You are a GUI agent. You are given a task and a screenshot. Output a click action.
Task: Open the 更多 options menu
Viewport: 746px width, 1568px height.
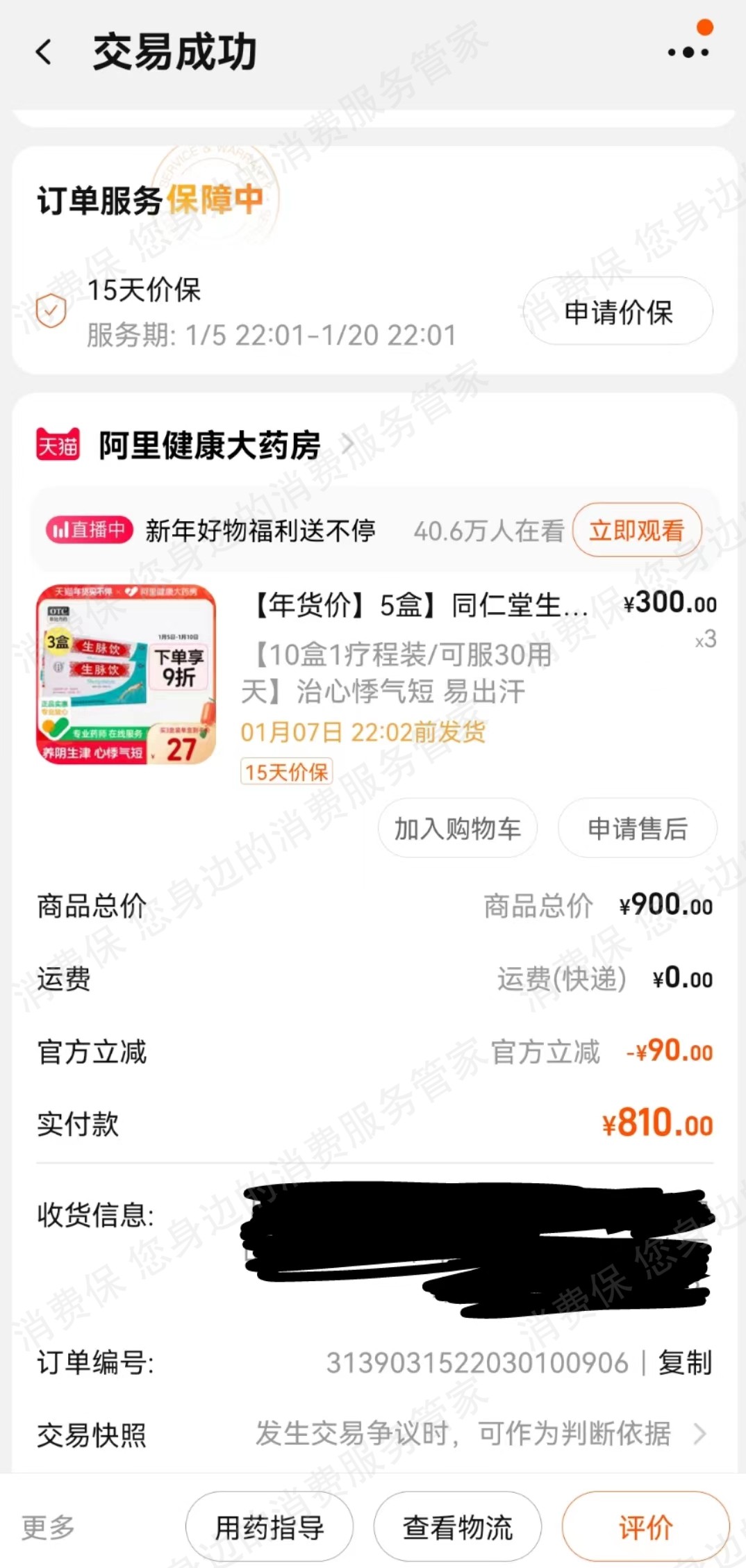coord(48,1528)
